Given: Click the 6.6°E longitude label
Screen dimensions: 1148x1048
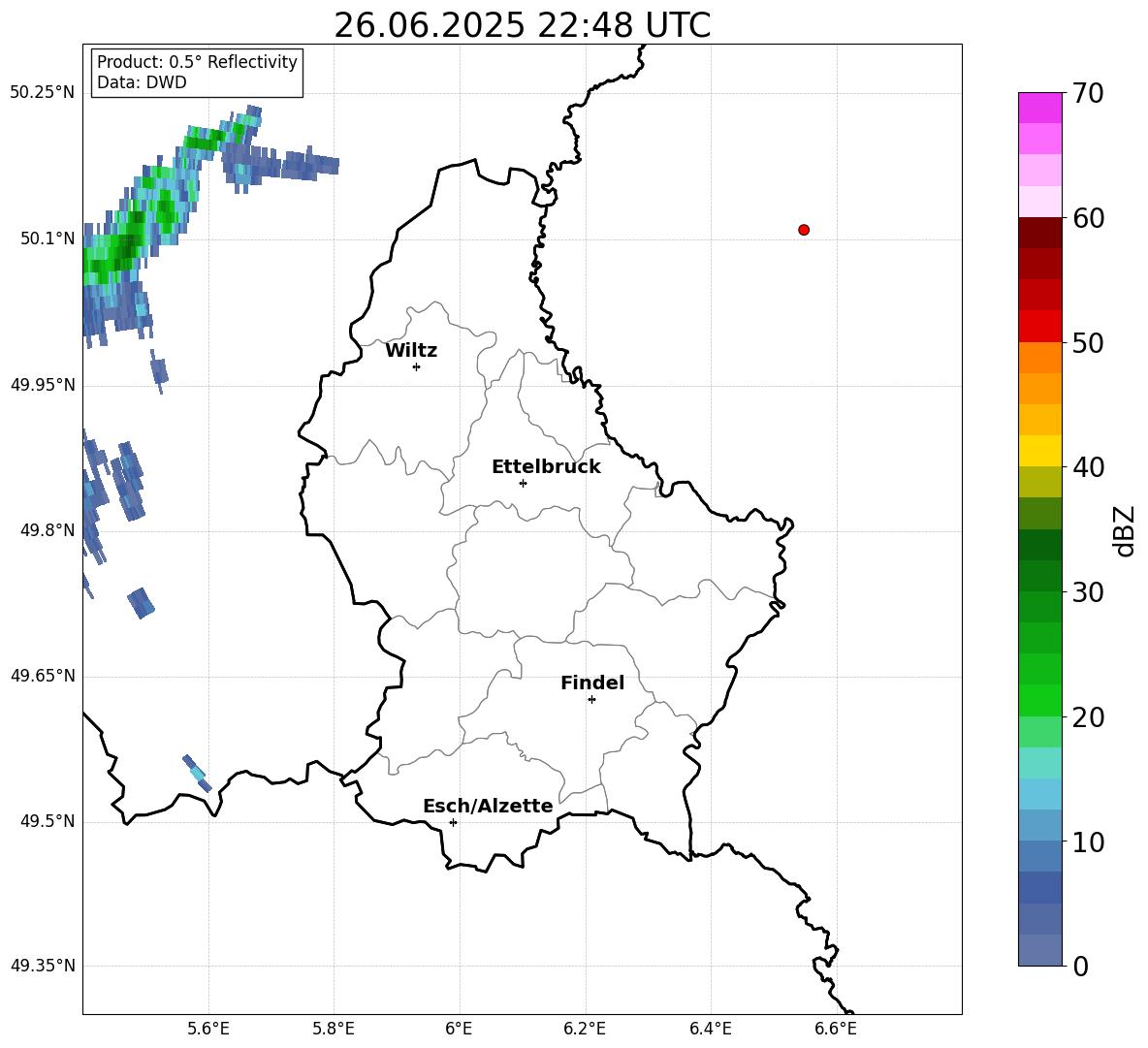Looking at the screenshot, I should [x=836, y=1029].
